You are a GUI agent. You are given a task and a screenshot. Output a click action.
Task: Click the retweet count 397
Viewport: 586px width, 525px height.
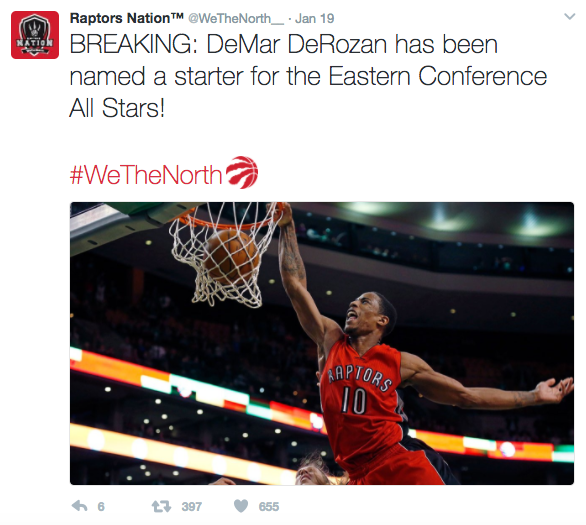tap(192, 507)
